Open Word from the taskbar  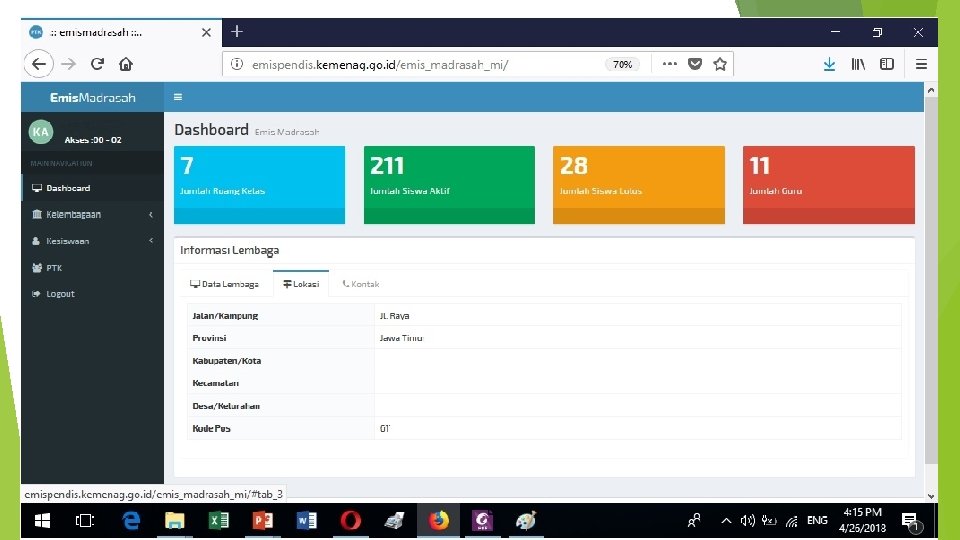[x=307, y=521]
